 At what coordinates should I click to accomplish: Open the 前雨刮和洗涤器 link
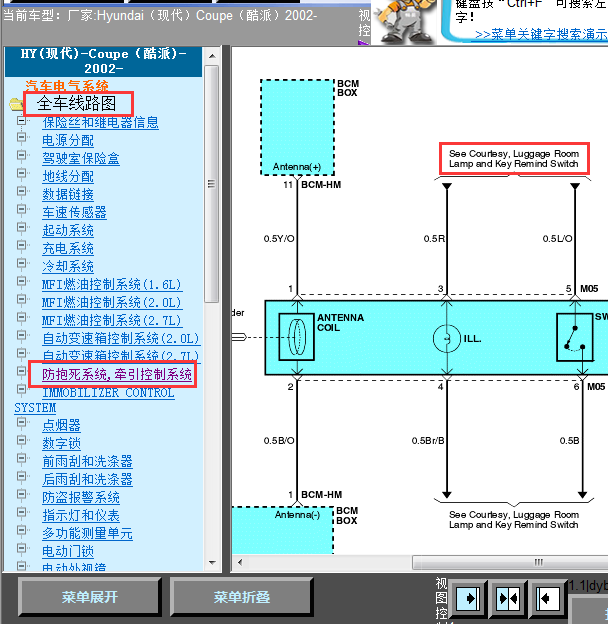click(x=87, y=462)
